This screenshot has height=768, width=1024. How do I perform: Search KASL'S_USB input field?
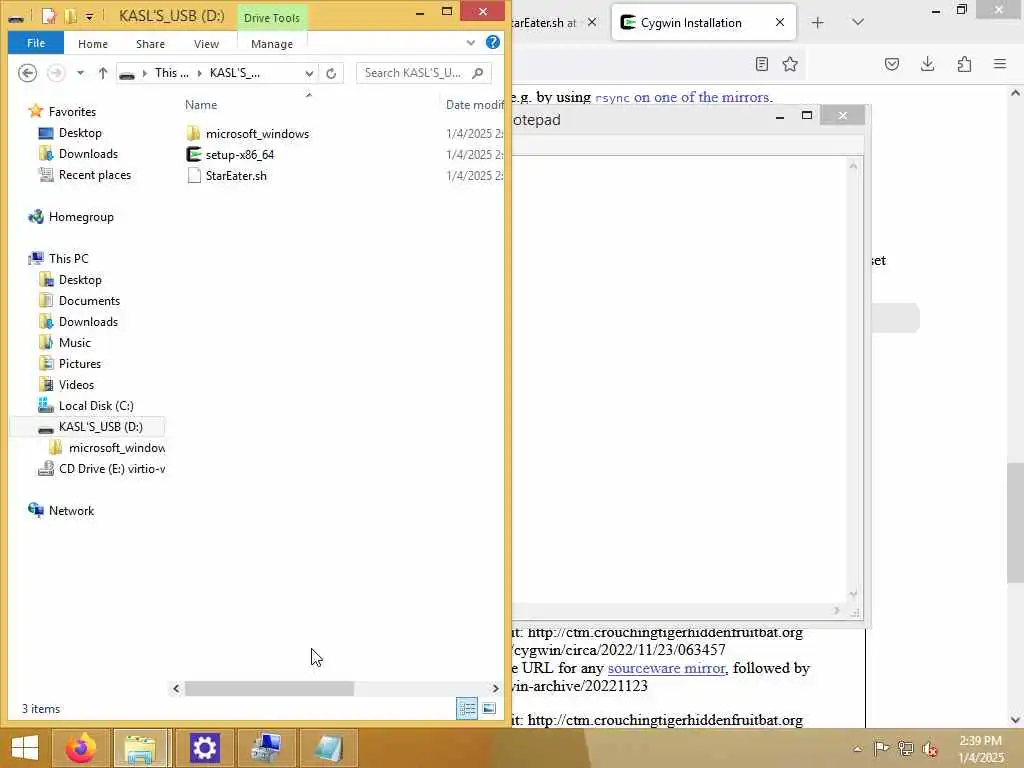[424, 72]
